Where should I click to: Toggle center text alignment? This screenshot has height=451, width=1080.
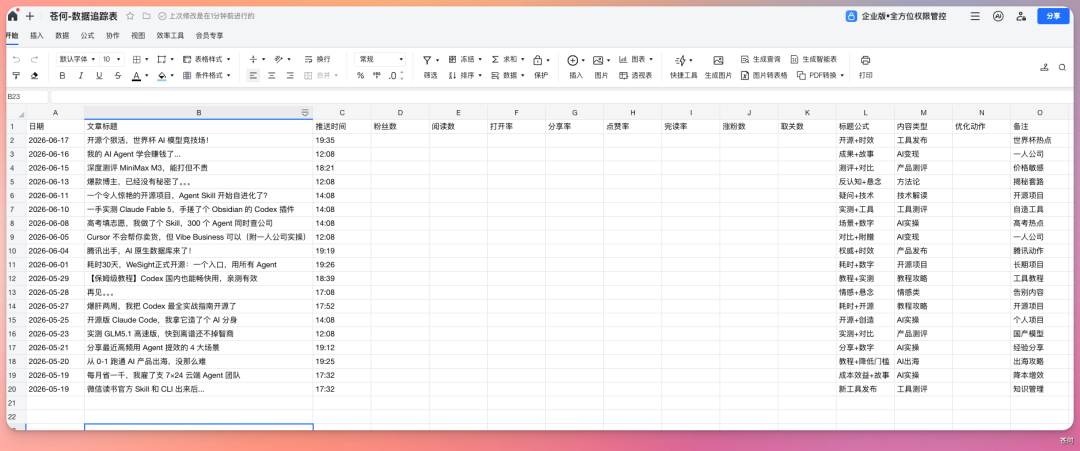click(x=271, y=76)
